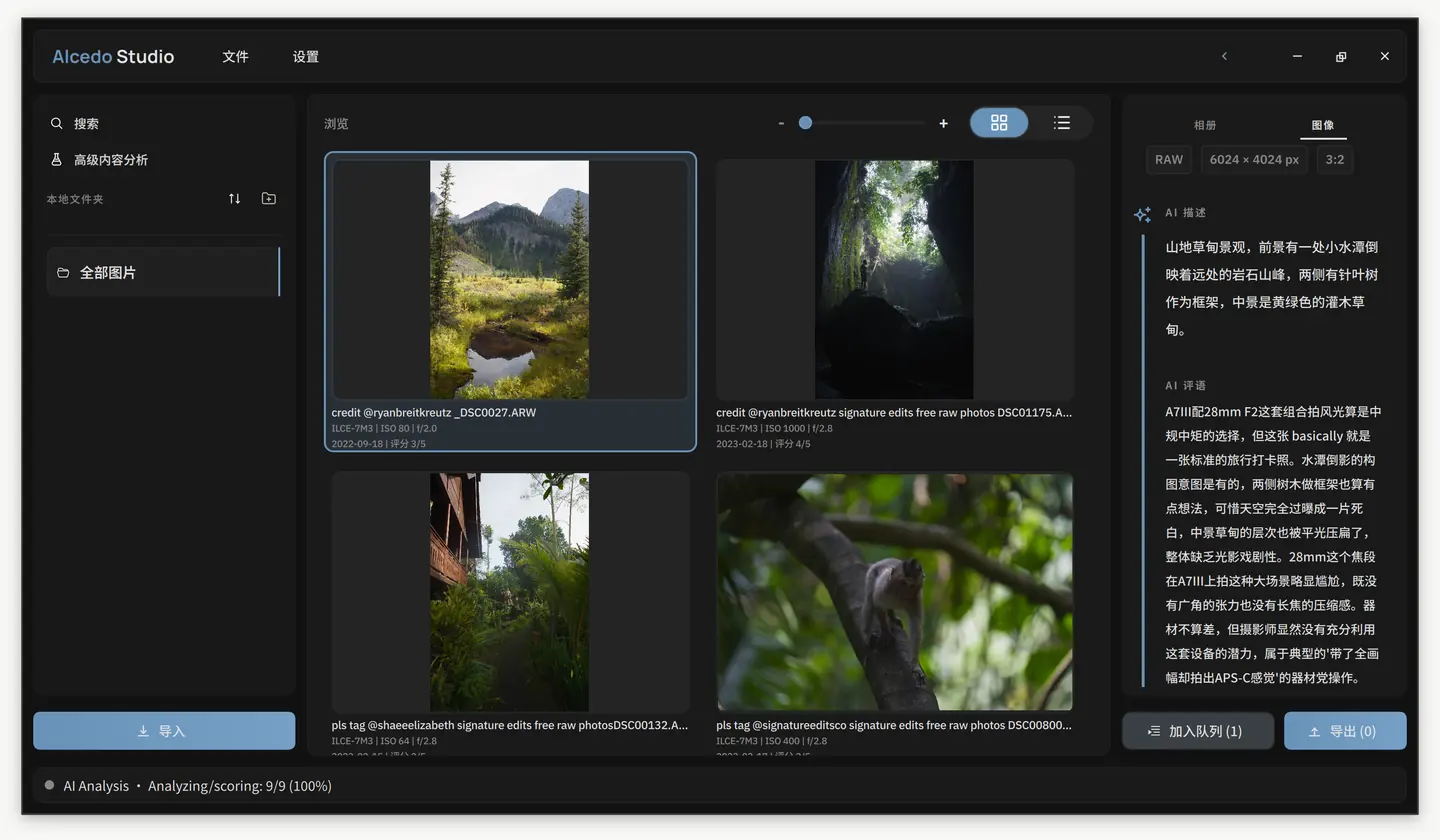
Task: Switch to the 图像 tab
Action: pyautogui.click(x=1323, y=125)
